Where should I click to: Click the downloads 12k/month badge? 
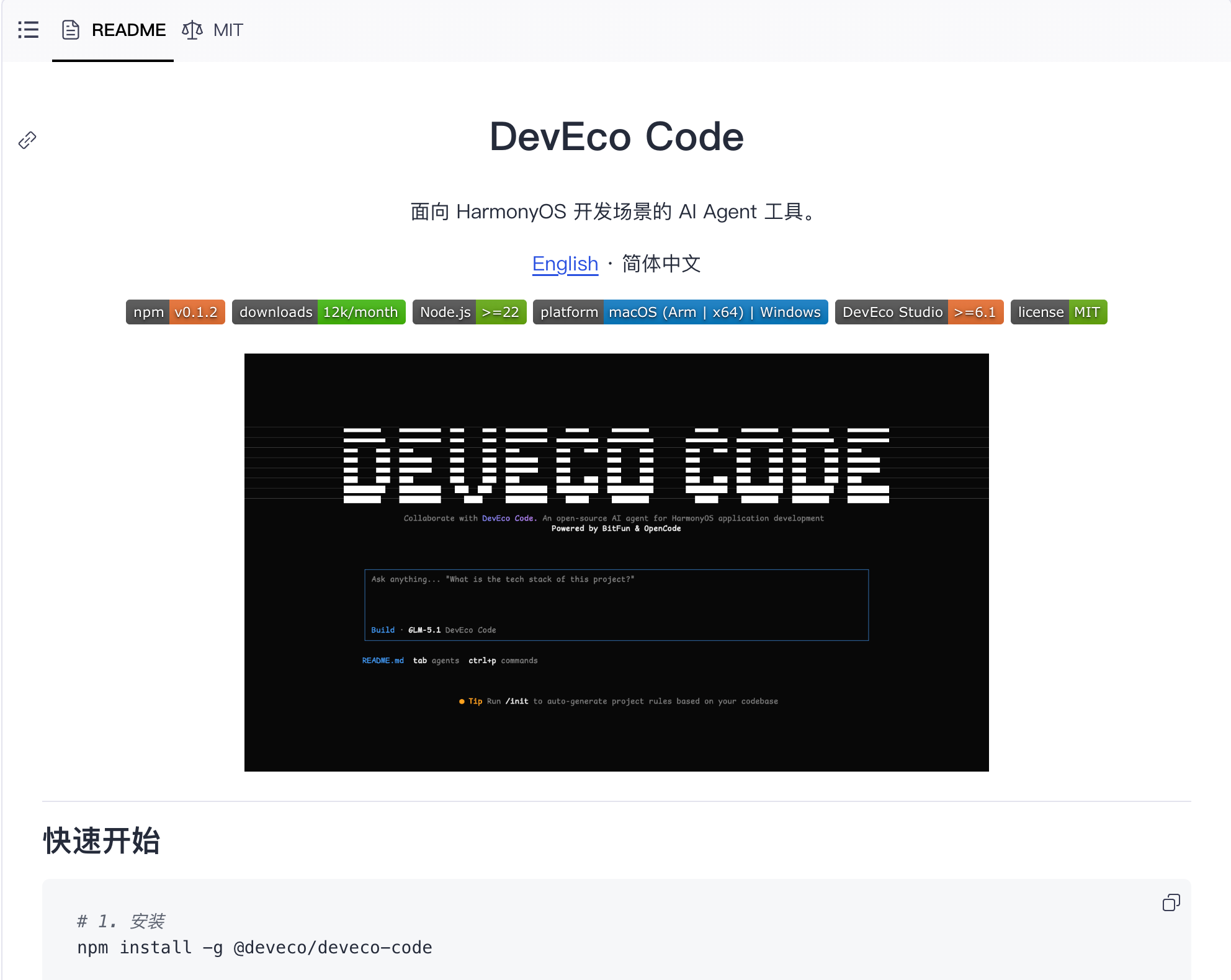pos(319,312)
